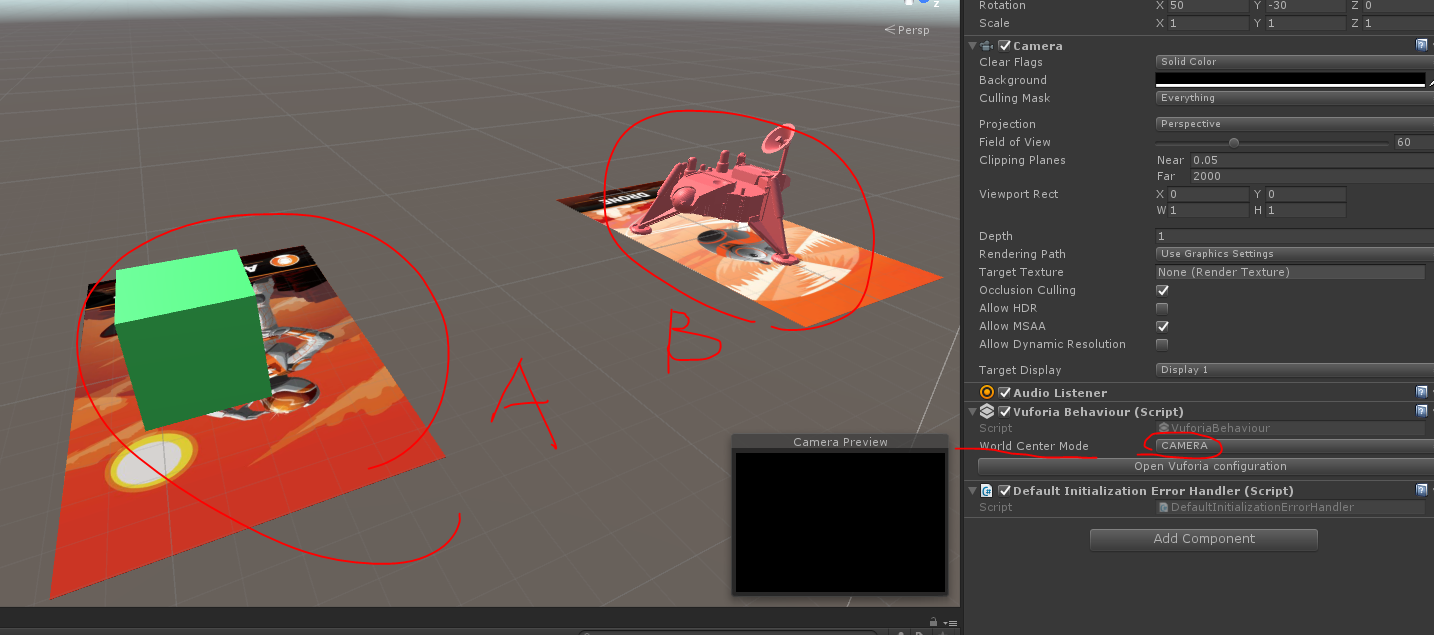Image resolution: width=1434 pixels, height=635 pixels.
Task: Click Open Vuforia configuration button
Action: [1206, 466]
